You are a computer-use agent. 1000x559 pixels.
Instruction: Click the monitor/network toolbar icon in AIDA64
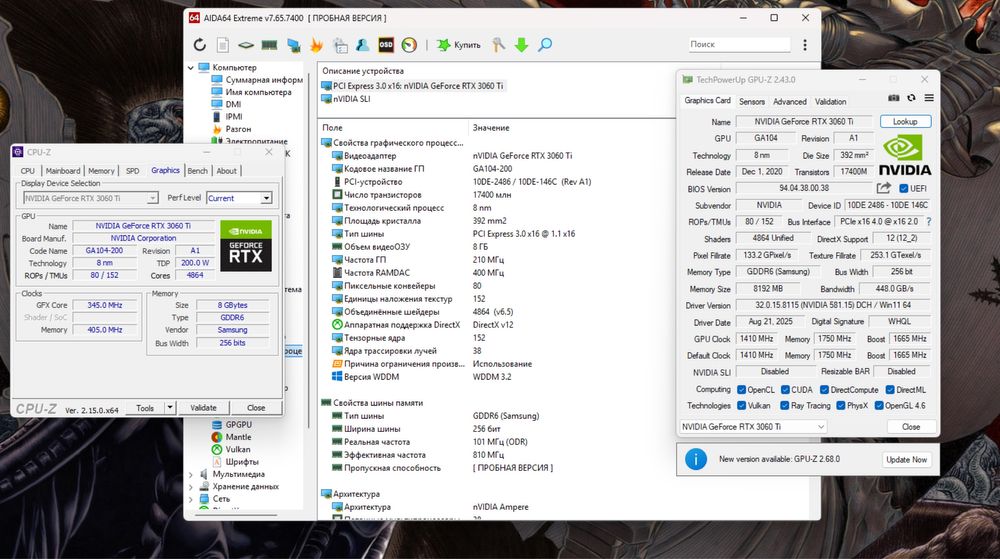click(x=293, y=45)
